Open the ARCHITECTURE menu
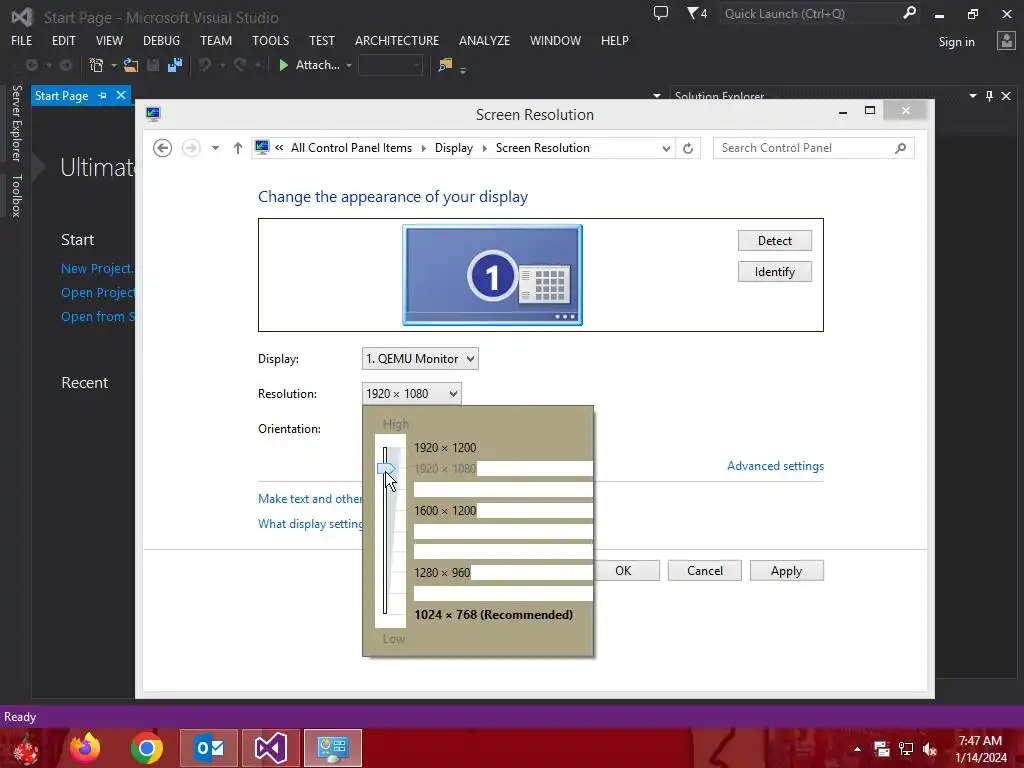Image resolution: width=1024 pixels, height=768 pixels. [x=397, y=40]
